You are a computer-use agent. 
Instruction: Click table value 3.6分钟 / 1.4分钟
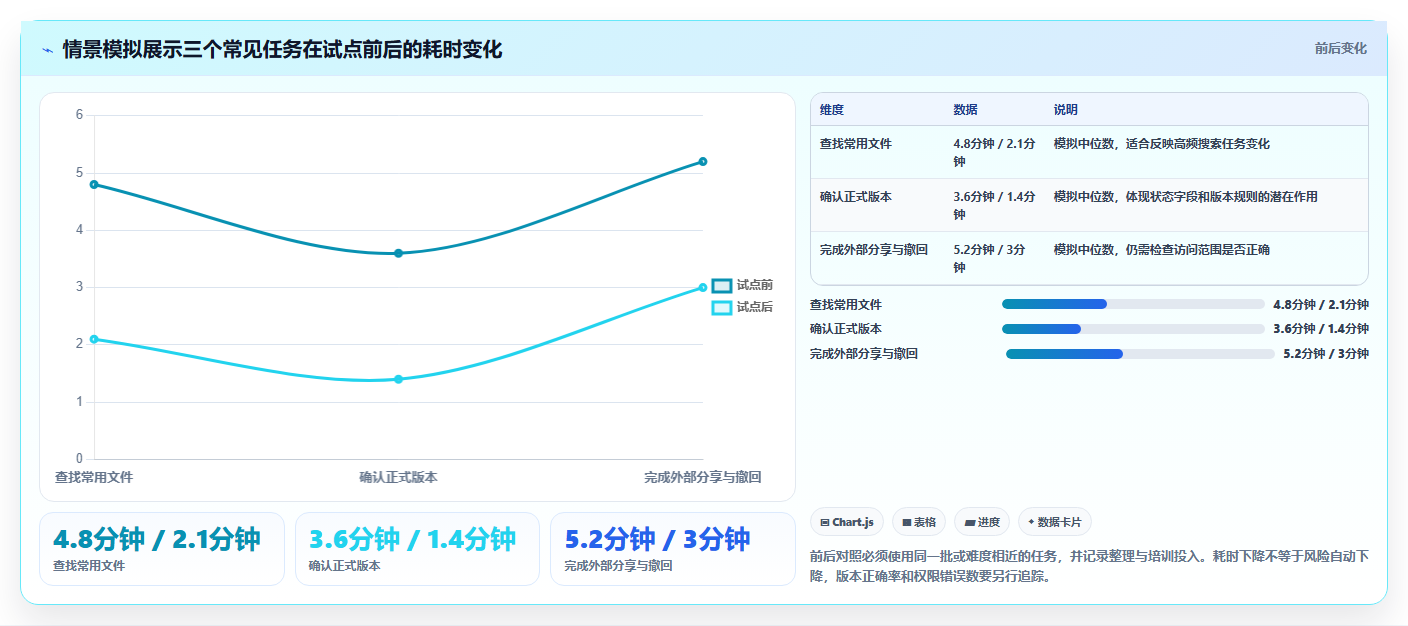point(994,205)
